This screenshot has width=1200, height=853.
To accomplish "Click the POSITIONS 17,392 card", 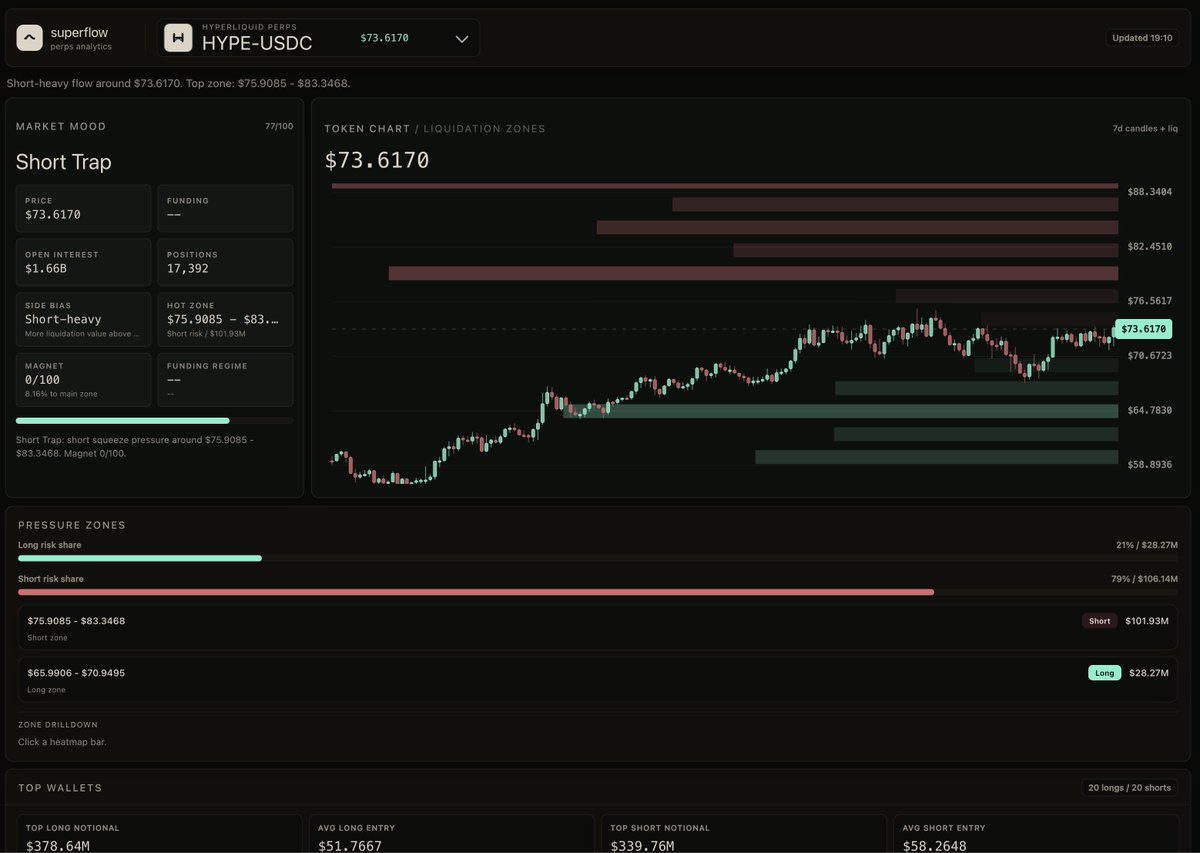I will pyautogui.click(x=225, y=262).
